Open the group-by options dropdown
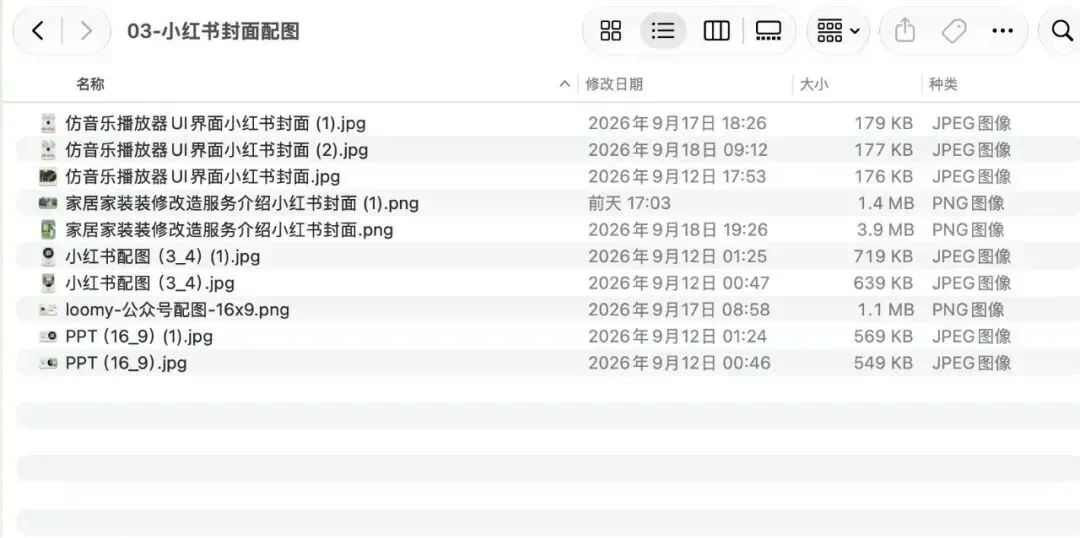Viewport: 1080px width, 538px height. click(838, 30)
